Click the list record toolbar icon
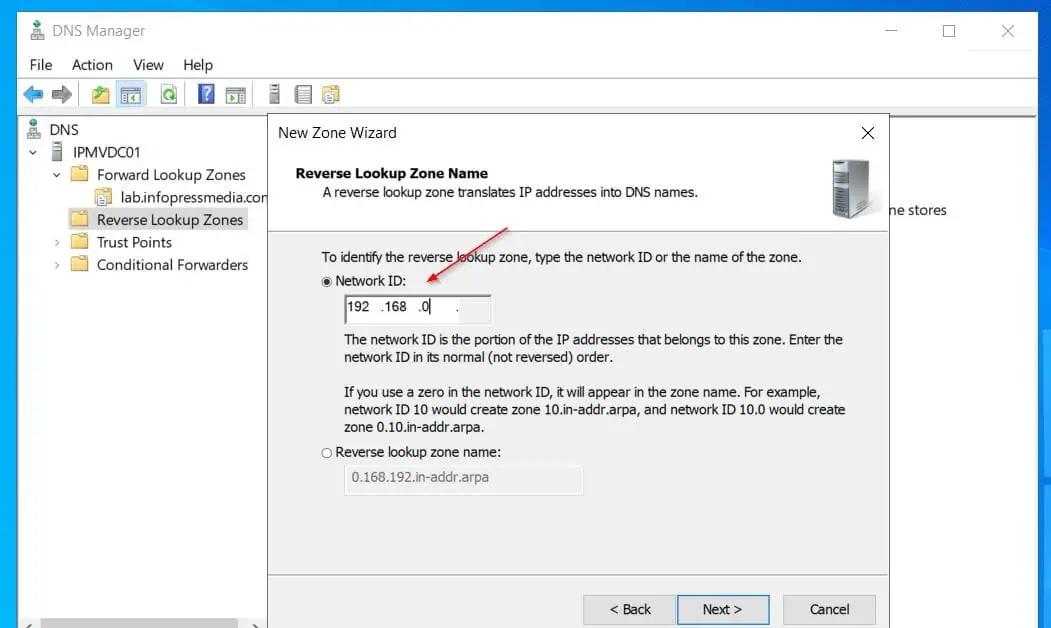 coord(303,95)
